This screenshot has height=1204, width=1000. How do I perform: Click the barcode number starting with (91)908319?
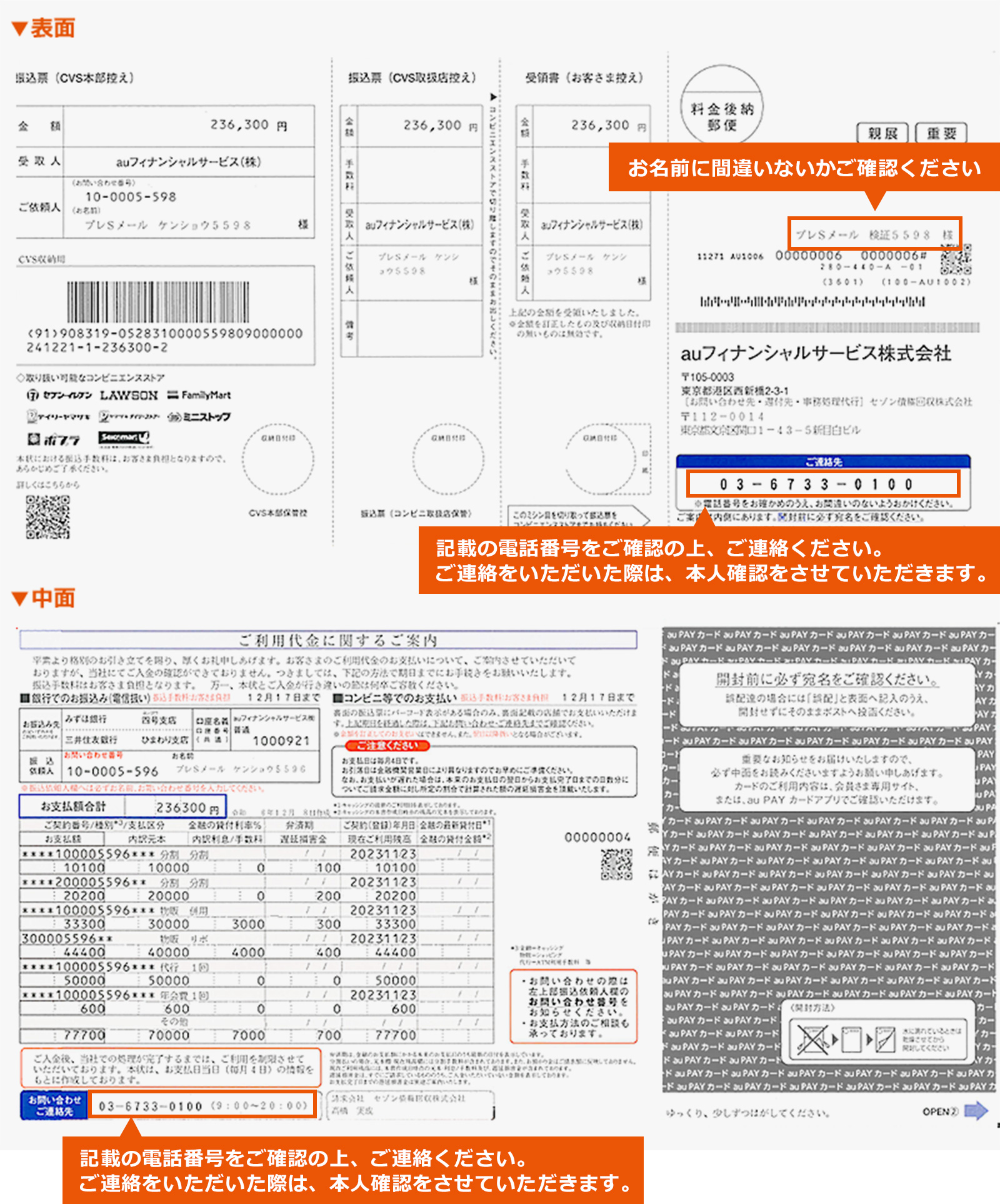point(165,333)
